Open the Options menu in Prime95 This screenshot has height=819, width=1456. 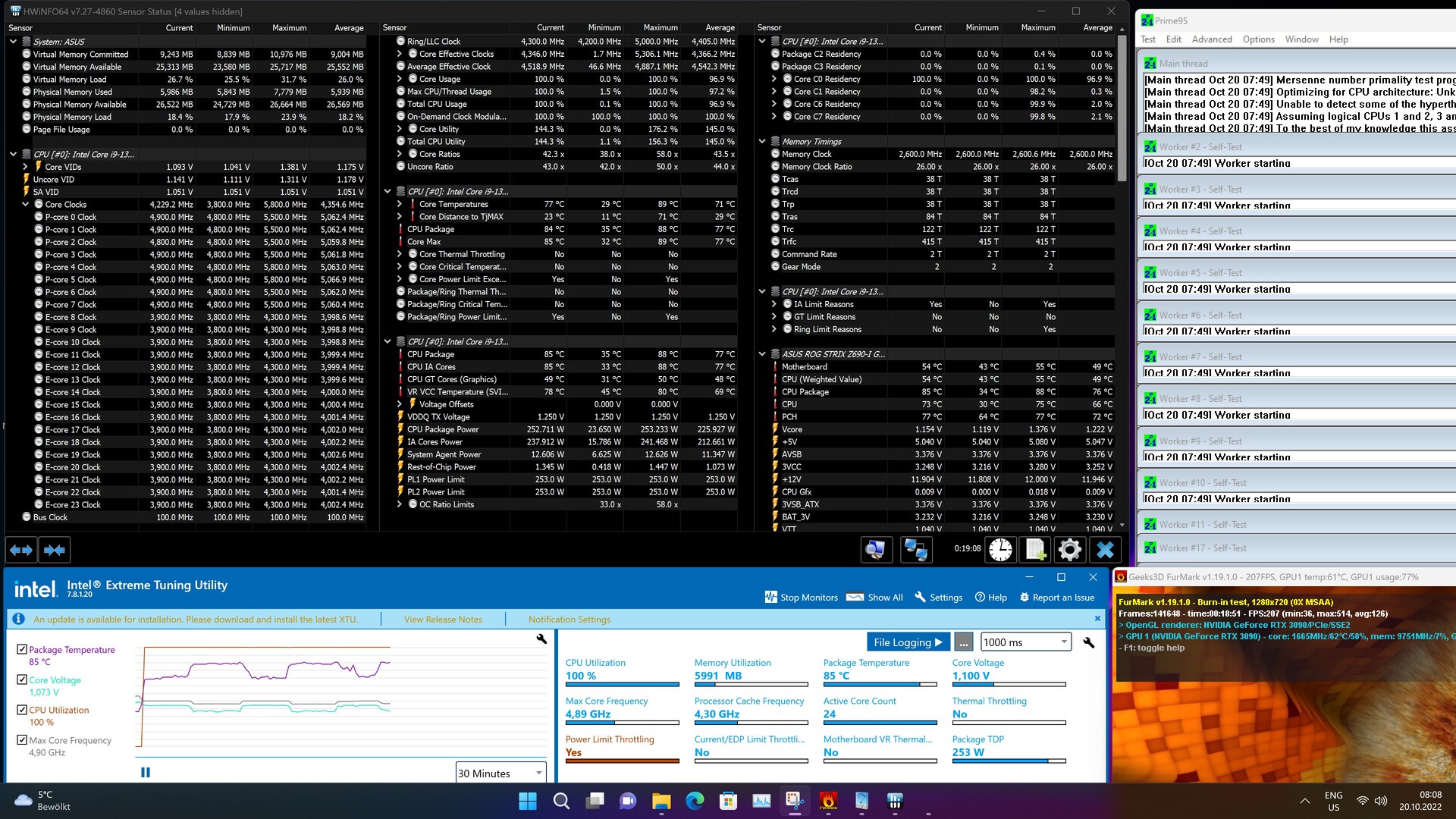[1258, 39]
